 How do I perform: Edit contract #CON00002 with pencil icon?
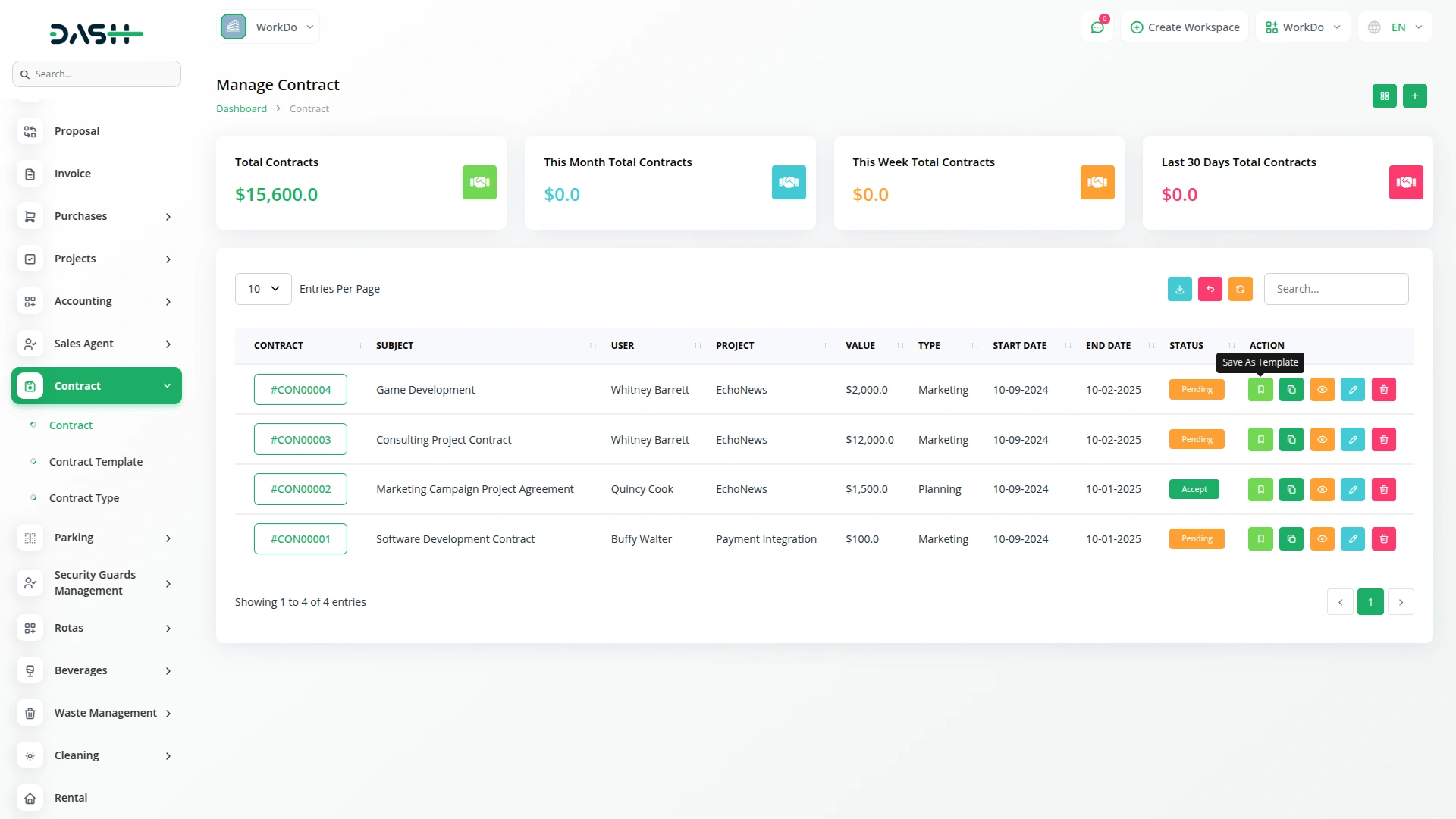click(1352, 490)
